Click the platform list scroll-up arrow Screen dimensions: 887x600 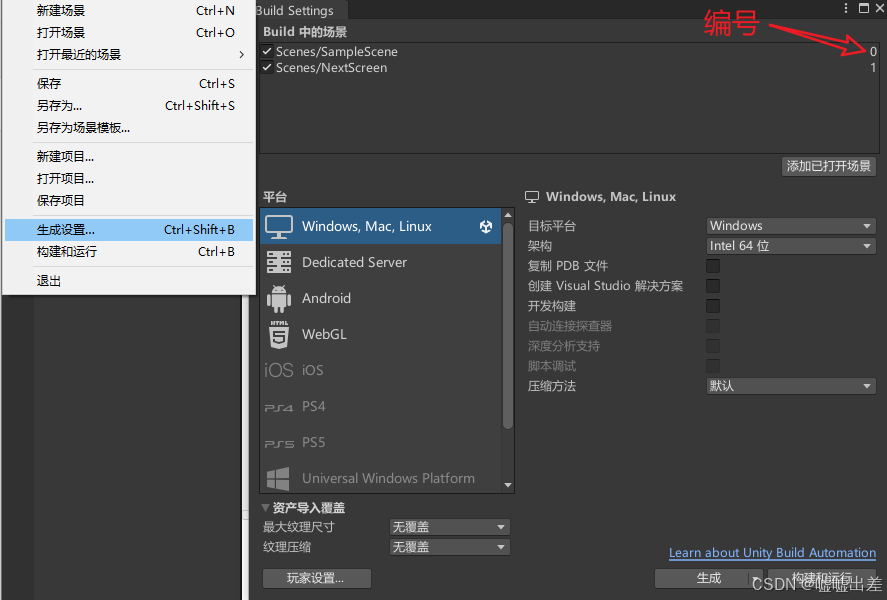pyautogui.click(x=508, y=215)
